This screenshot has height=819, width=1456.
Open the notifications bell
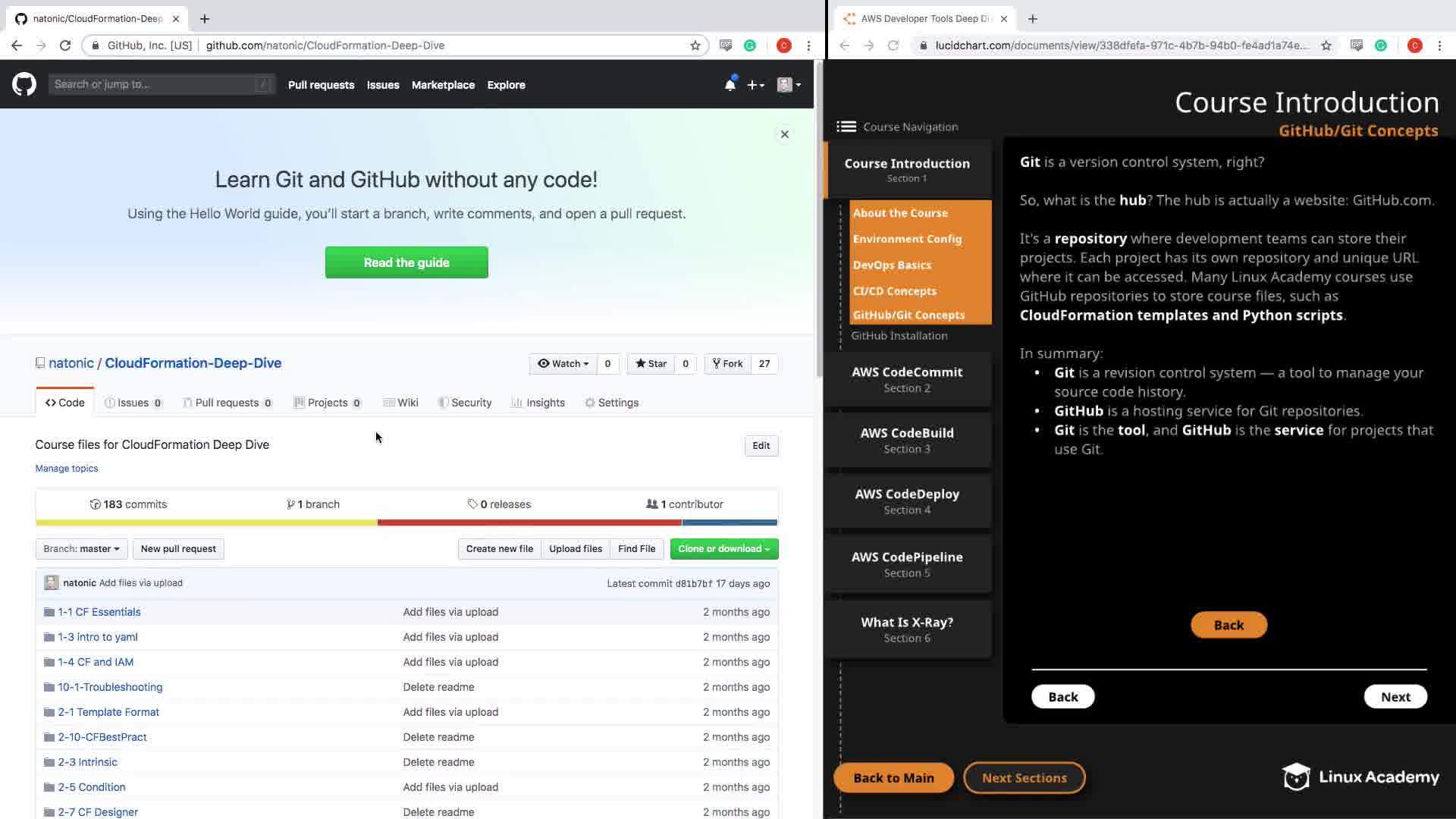(730, 85)
